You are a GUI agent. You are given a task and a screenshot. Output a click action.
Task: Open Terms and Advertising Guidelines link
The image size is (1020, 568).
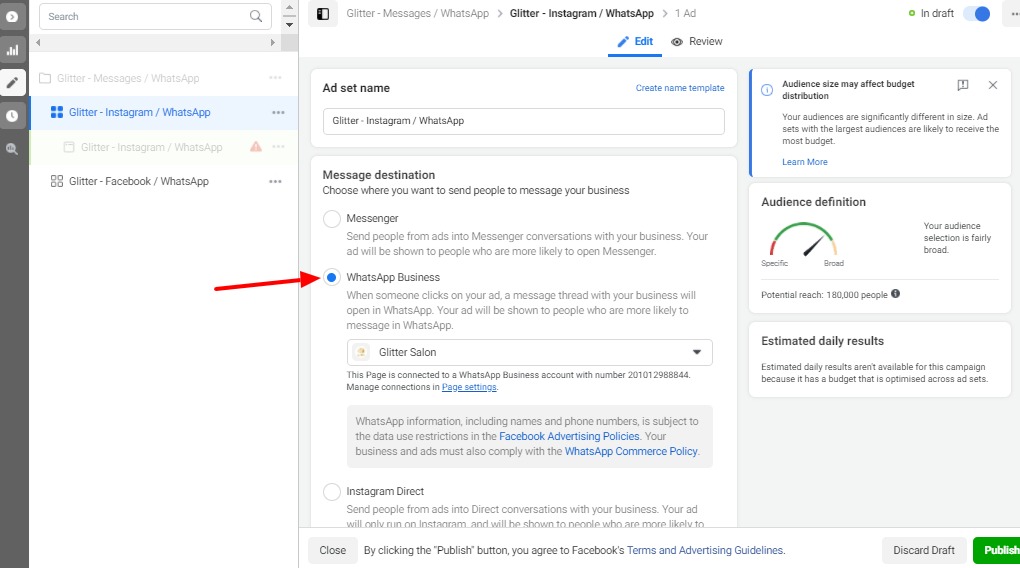(705, 550)
